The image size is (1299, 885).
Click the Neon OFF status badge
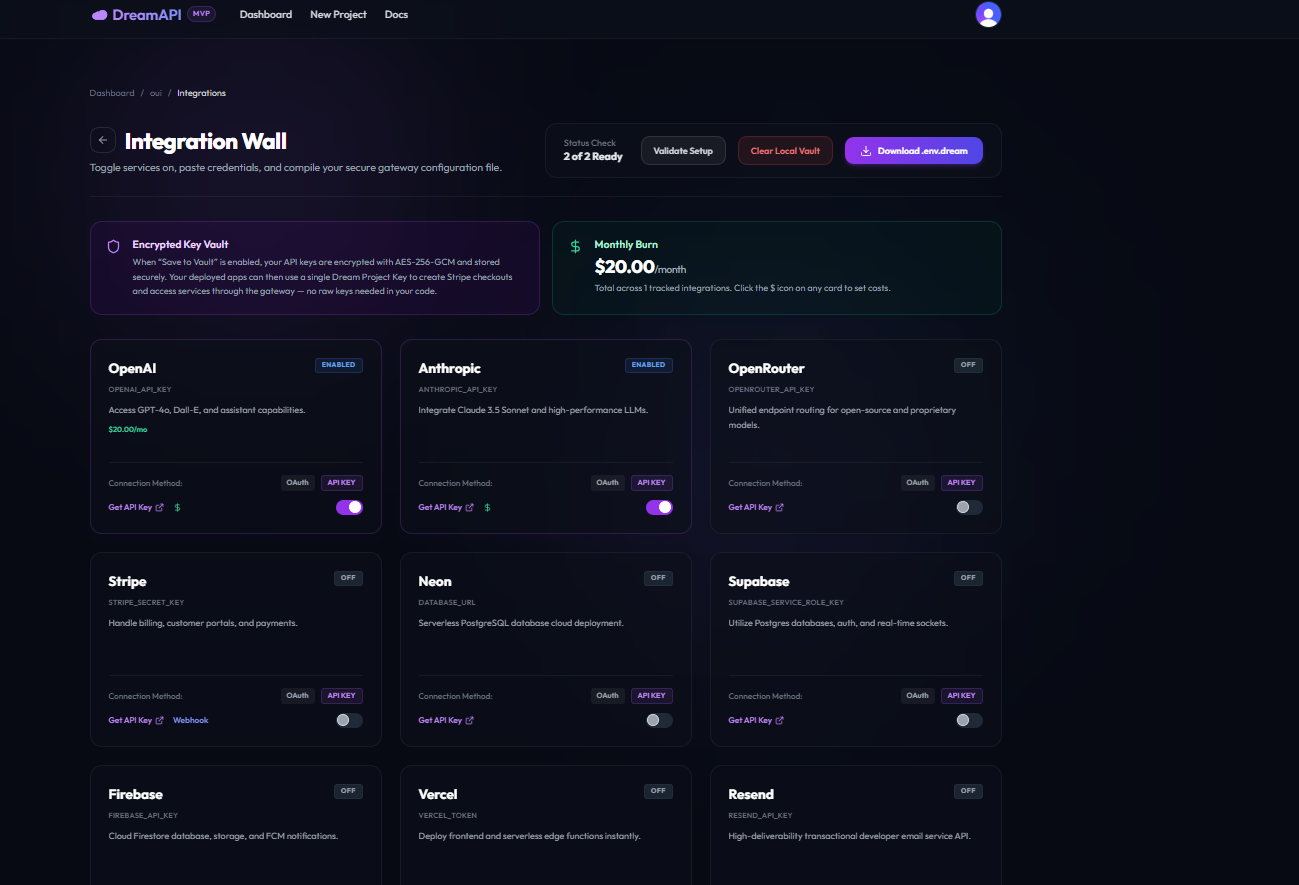(x=658, y=578)
